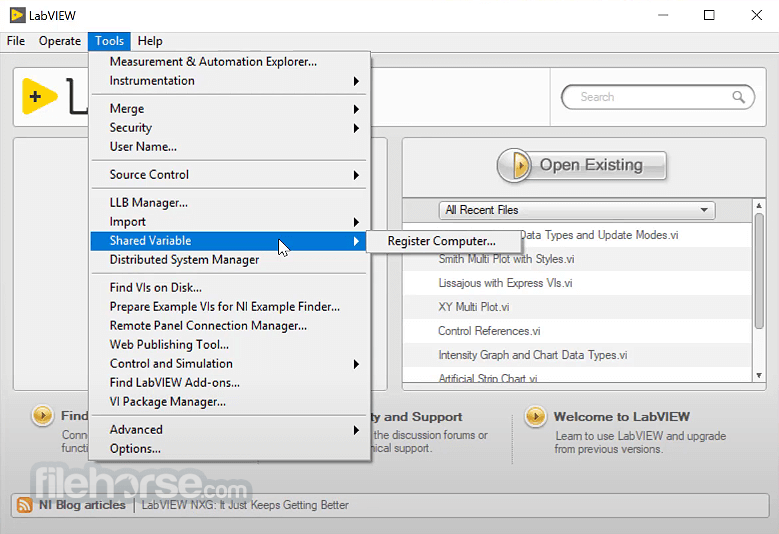Open Data Types and Update Modes.vi file
This screenshot has height=534, width=779.
point(599,235)
